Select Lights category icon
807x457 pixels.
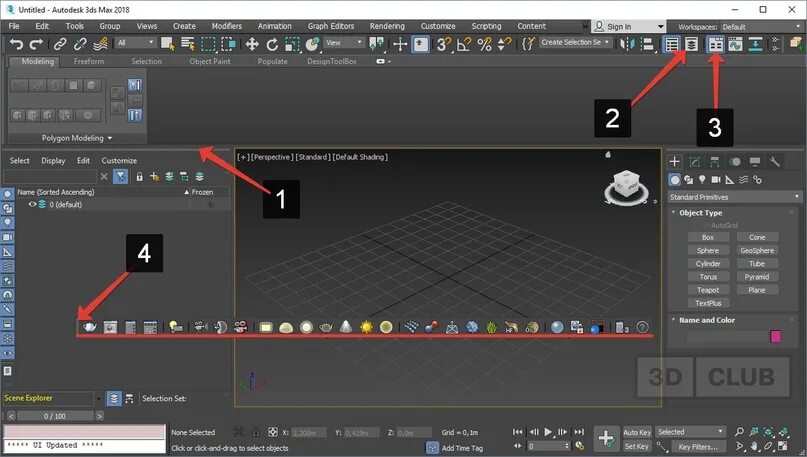point(702,180)
